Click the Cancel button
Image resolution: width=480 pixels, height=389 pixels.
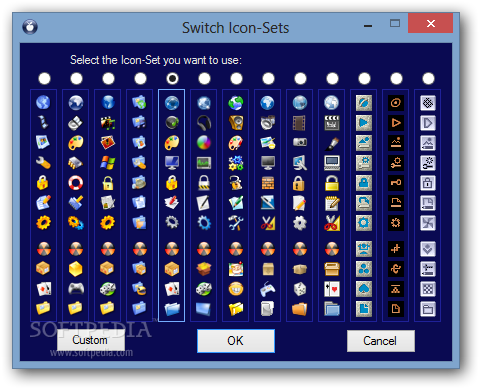tap(381, 341)
